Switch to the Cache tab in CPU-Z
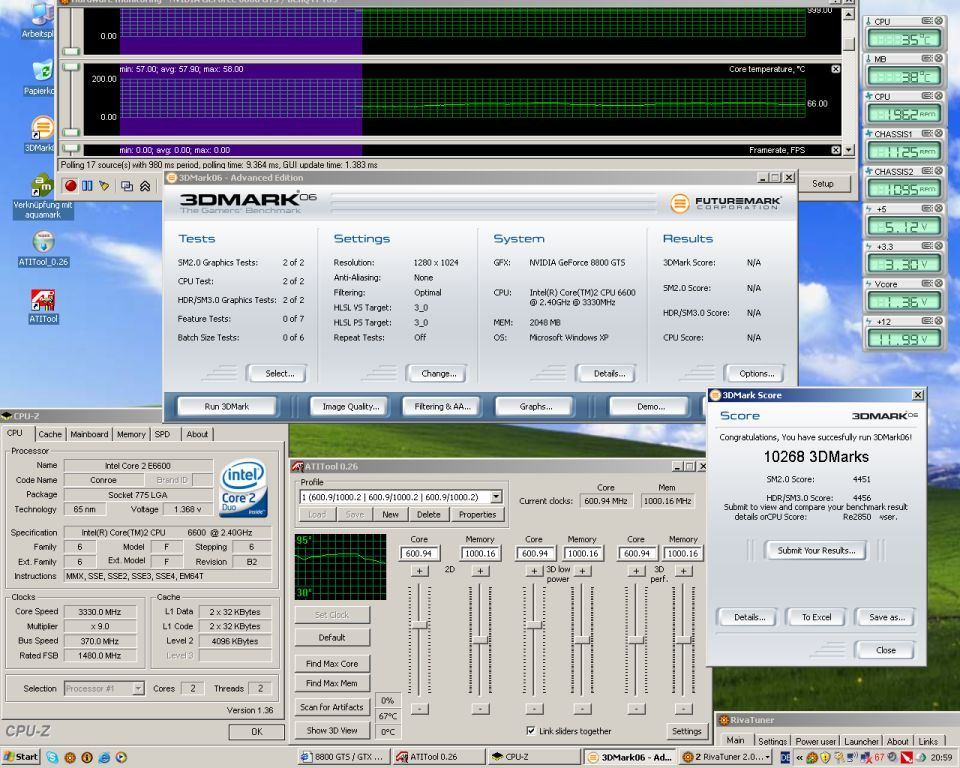This screenshot has height=768, width=960. pyautogui.click(x=50, y=434)
